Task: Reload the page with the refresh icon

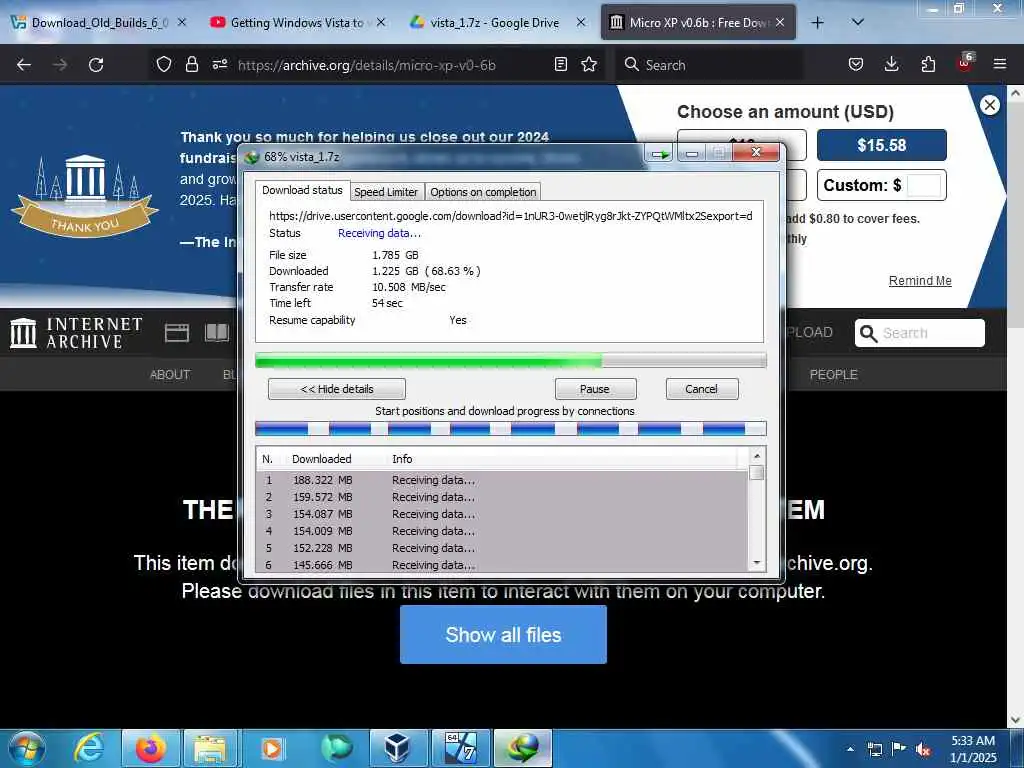Action: click(96, 65)
